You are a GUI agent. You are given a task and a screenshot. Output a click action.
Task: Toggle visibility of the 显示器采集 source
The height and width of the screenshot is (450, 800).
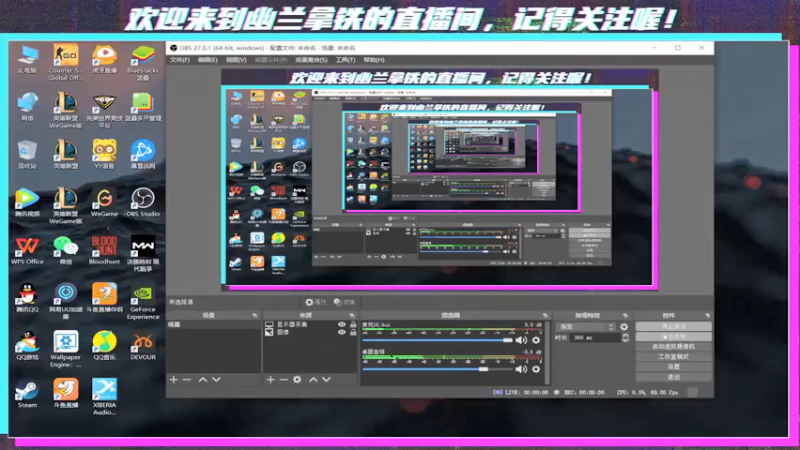[342, 324]
